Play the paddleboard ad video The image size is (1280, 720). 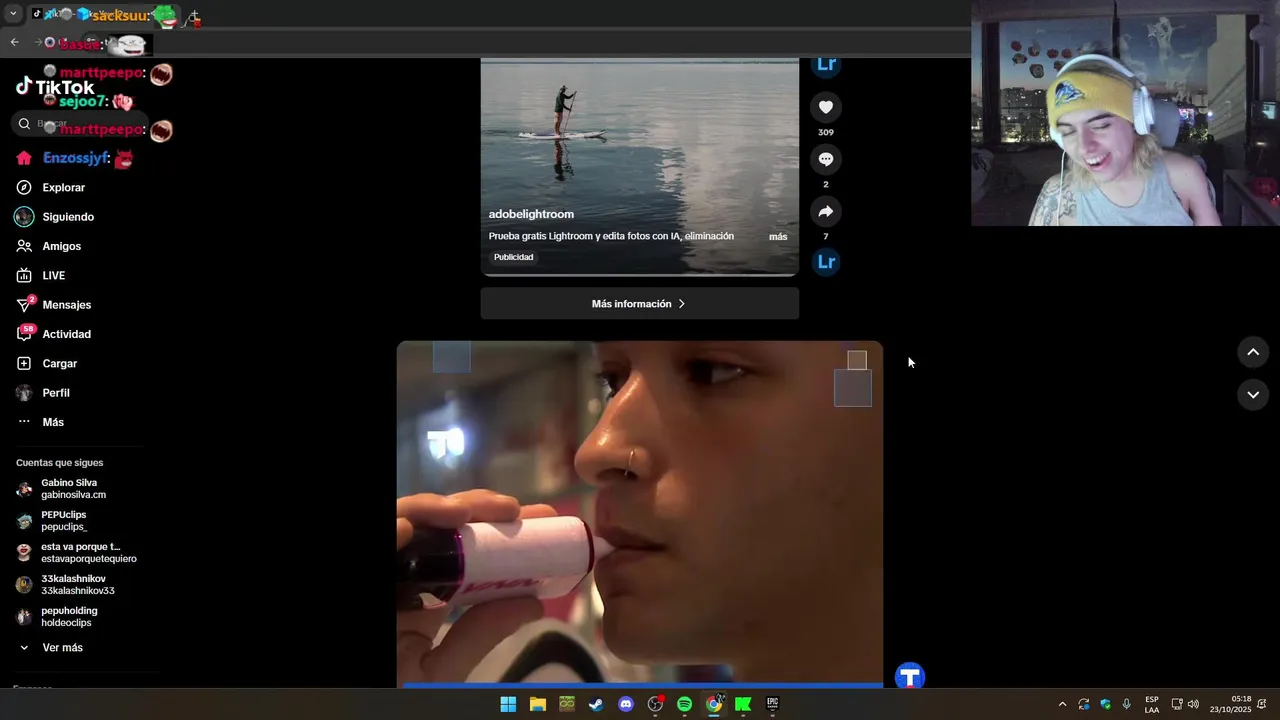coord(639,166)
